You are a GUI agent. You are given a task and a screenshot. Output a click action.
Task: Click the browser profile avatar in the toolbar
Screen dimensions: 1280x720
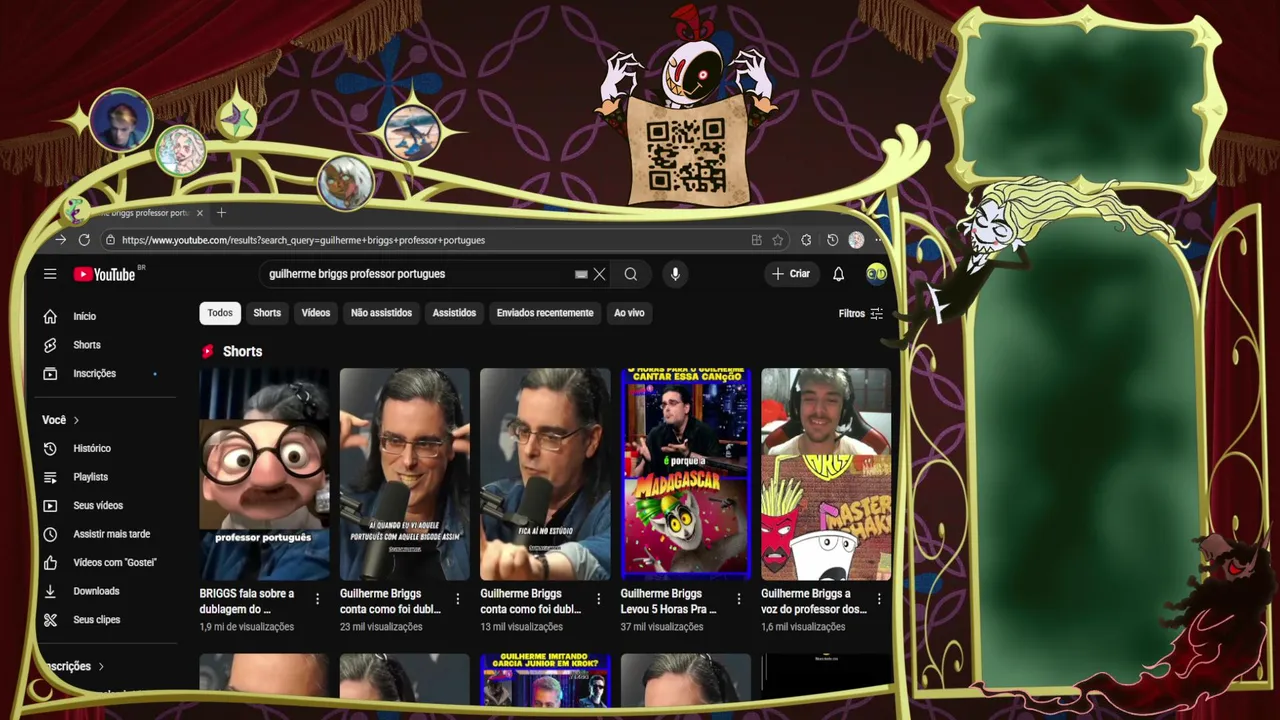[856, 240]
